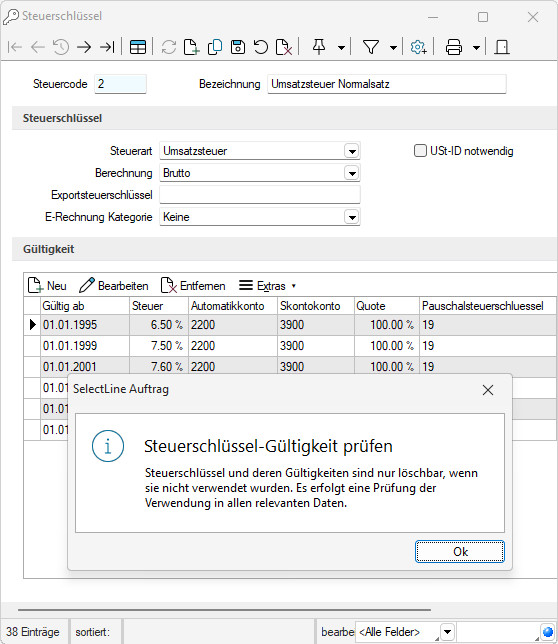The image size is (558, 644).
Task: Save the record with the floppy disk icon
Action: click(238, 47)
